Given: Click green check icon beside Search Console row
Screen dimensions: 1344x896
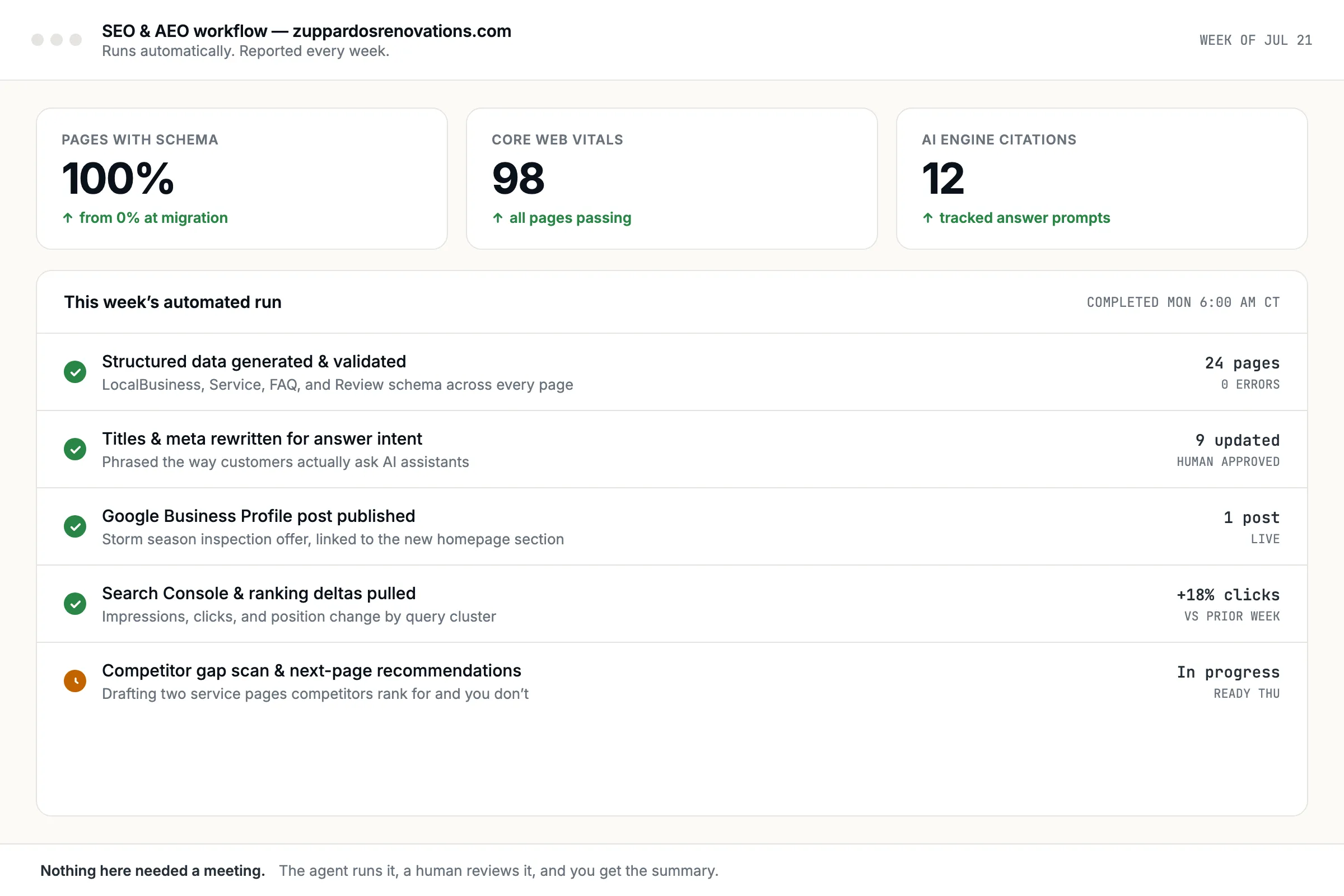Looking at the screenshot, I should pyautogui.click(x=75, y=604).
